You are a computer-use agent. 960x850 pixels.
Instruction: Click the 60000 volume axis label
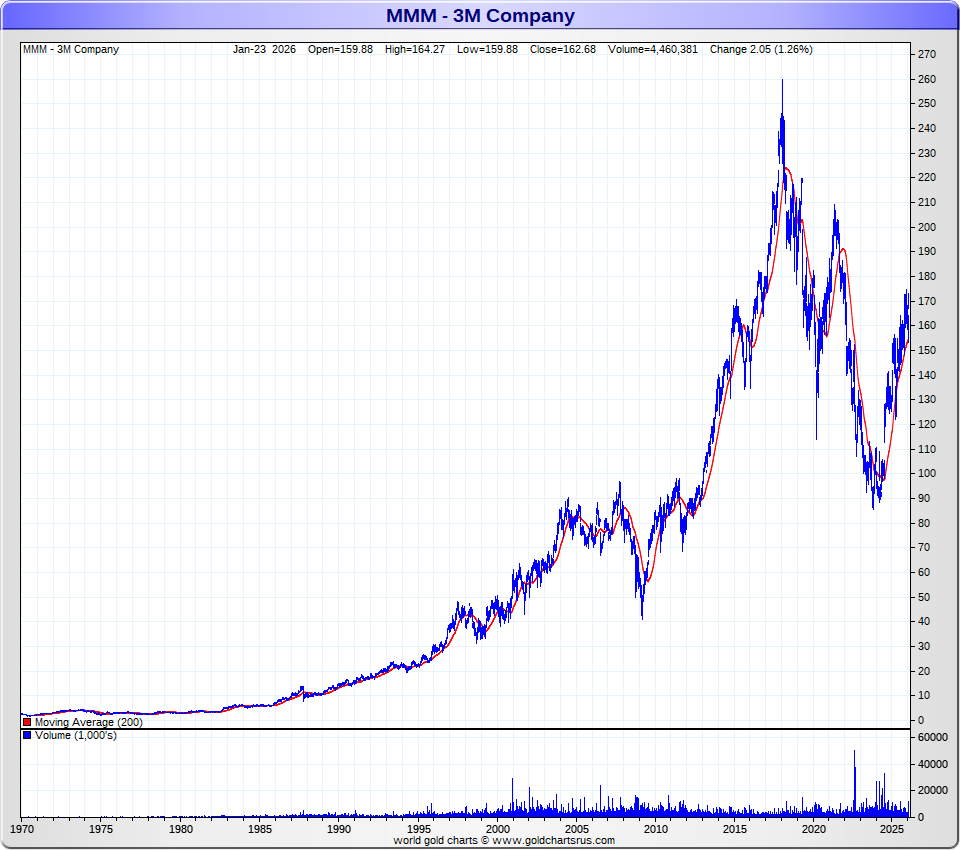pyautogui.click(x=932, y=737)
